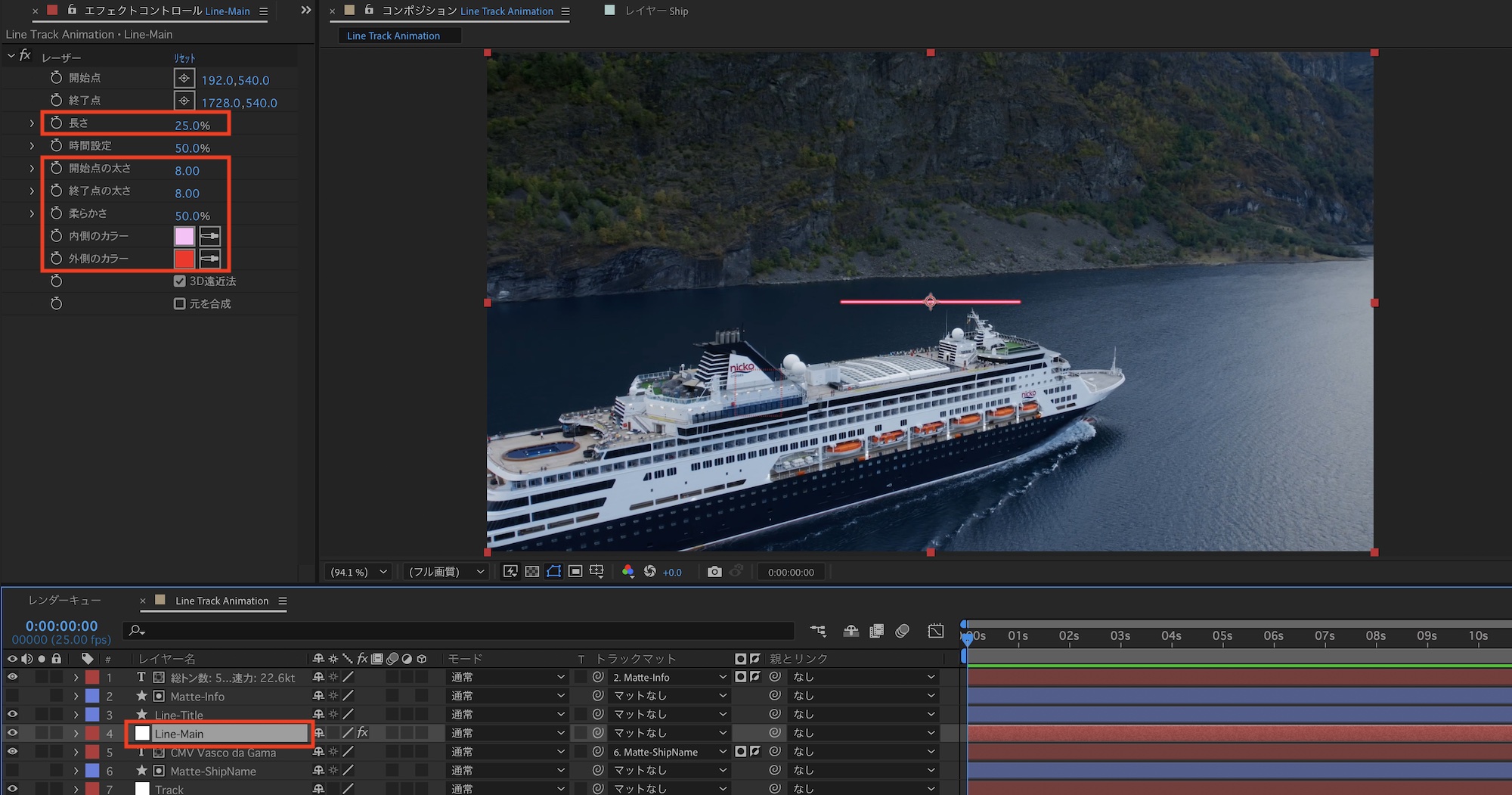
Task: Switch to the レンダーキュー tab
Action: point(64,601)
